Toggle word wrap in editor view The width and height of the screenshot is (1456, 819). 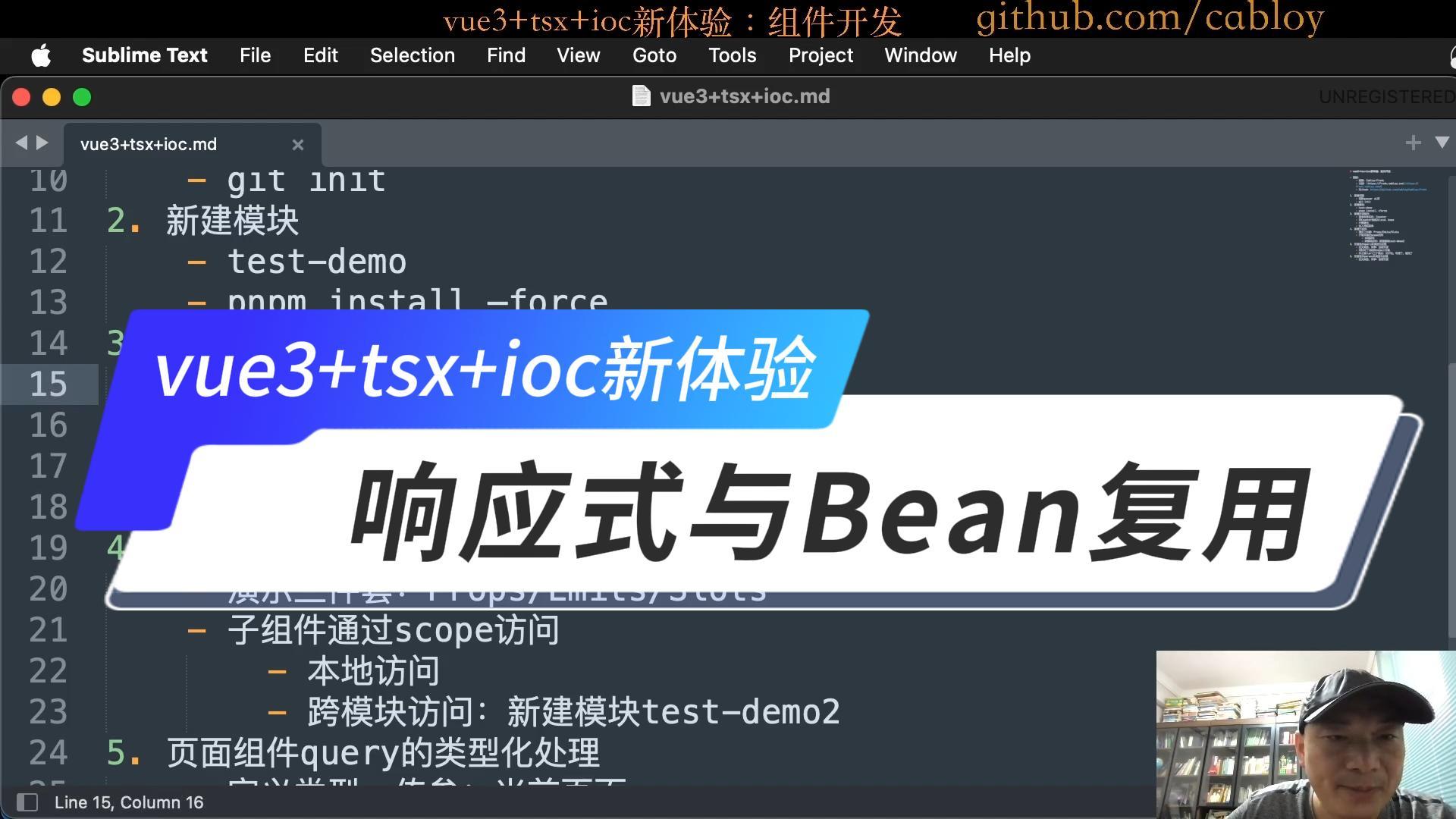(x=577, y=55)
